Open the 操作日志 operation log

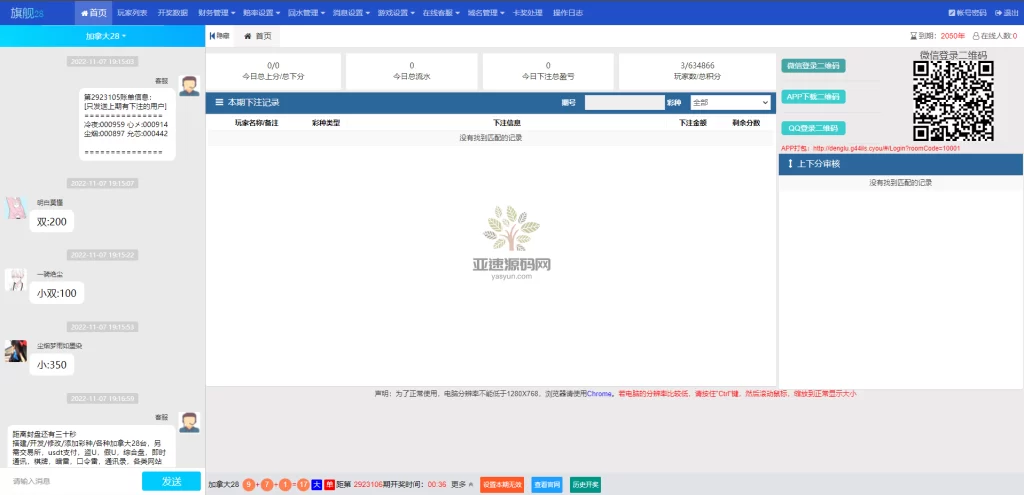(568, 12)
